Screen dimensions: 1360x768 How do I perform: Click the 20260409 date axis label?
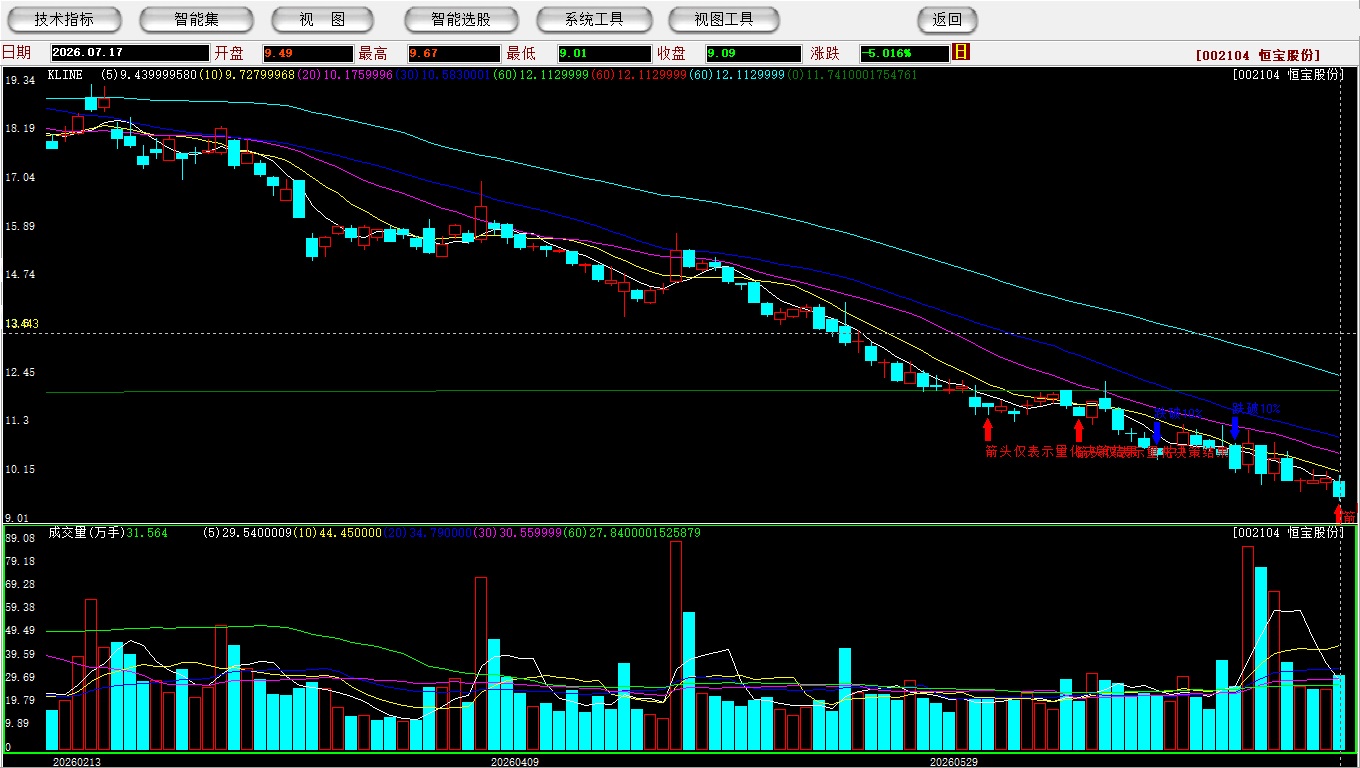tap(515, 762)
